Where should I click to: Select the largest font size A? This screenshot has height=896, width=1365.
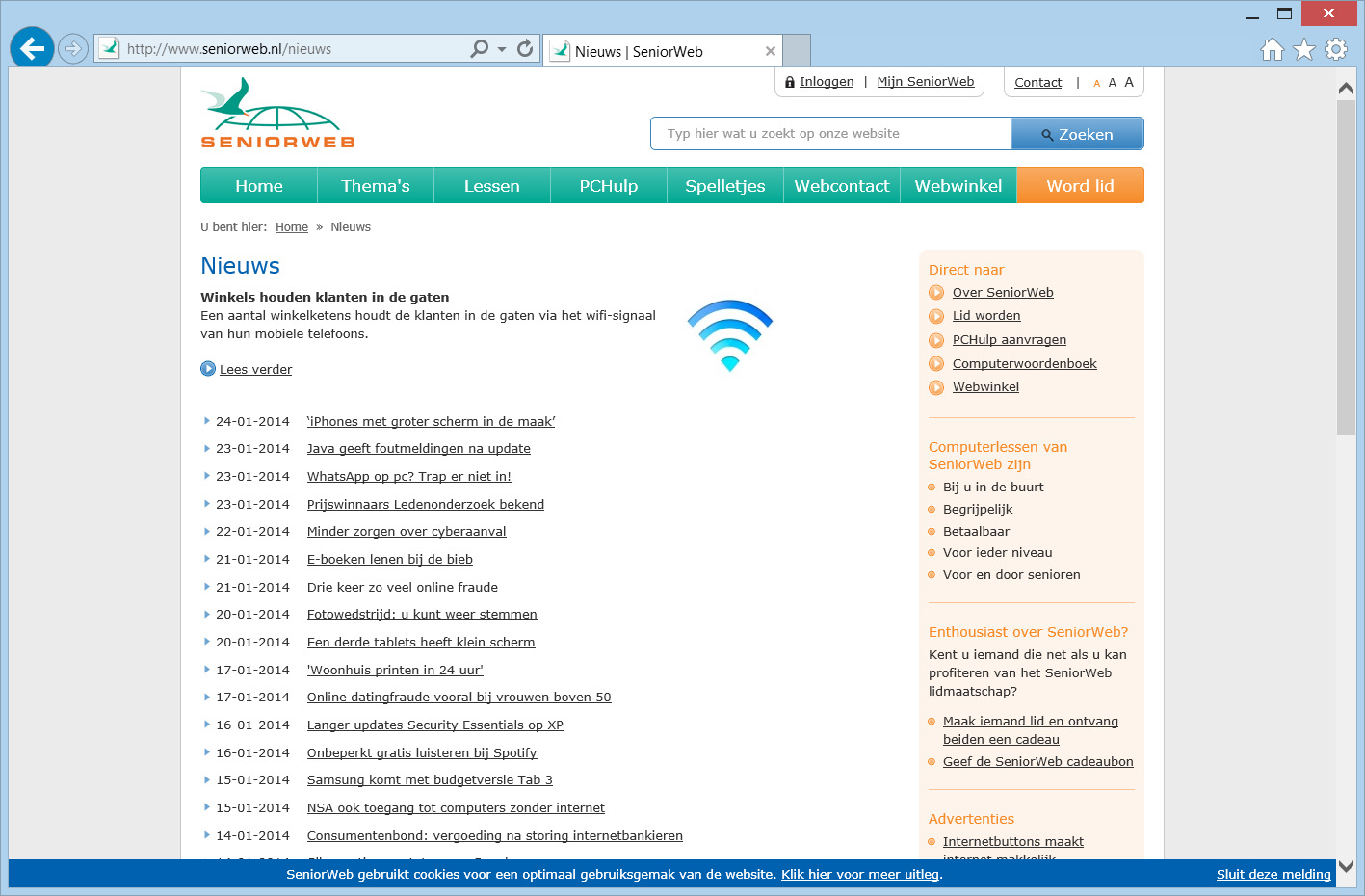click(x=1129, y=82)
